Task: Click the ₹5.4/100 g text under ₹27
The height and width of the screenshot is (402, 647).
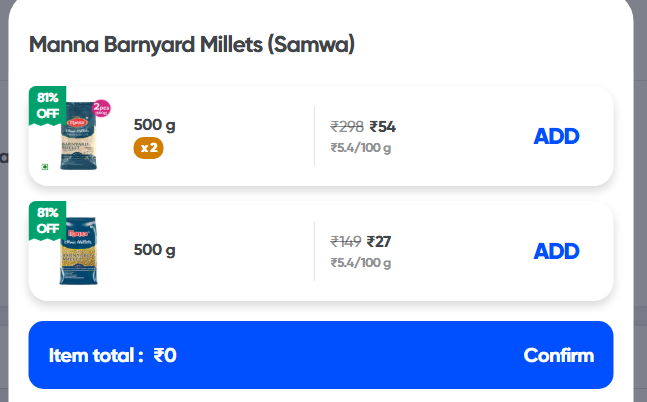Action: (361, 262)
